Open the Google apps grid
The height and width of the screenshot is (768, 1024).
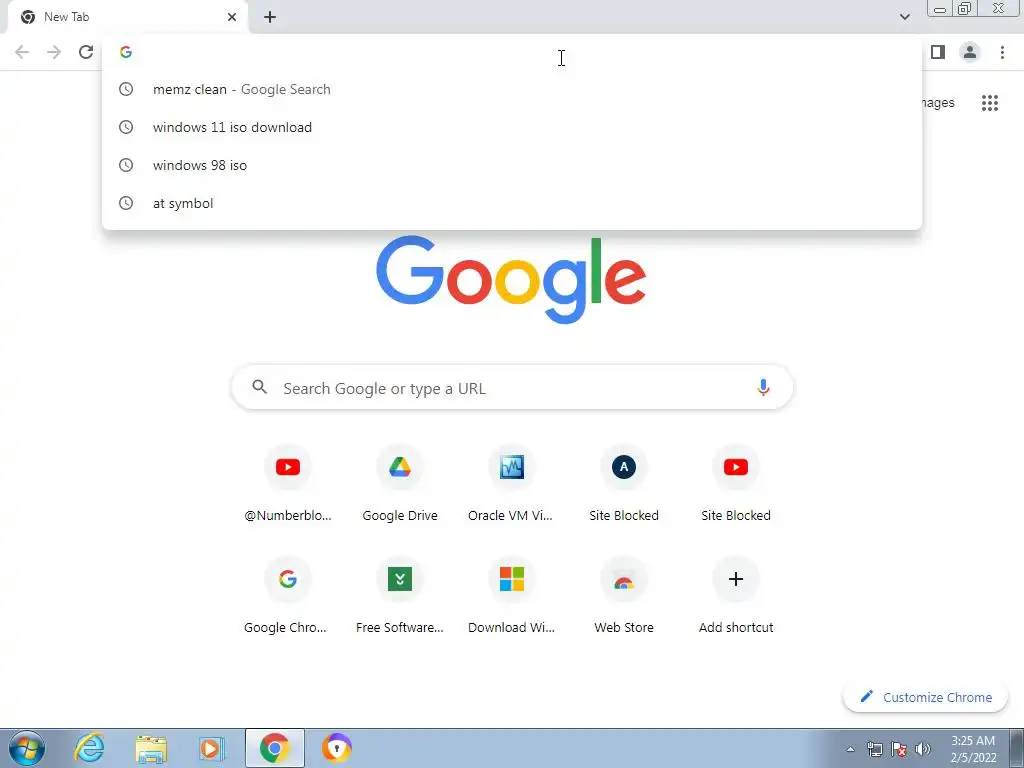click(990, 103)
